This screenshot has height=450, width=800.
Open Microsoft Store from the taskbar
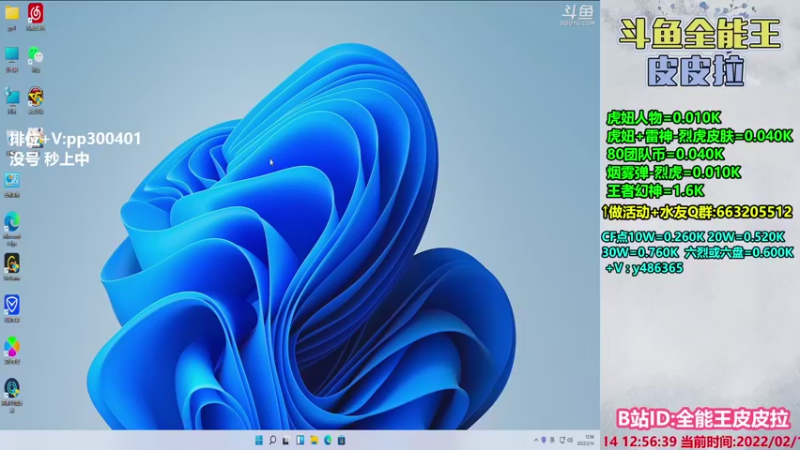[x=341, y=440]
